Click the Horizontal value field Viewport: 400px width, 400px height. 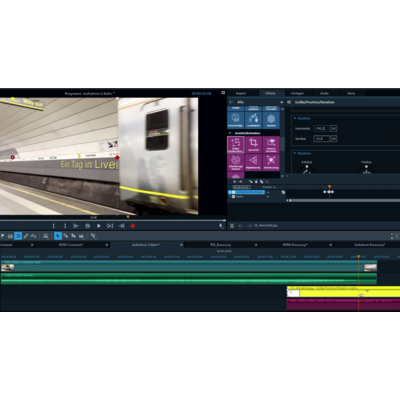321,128
